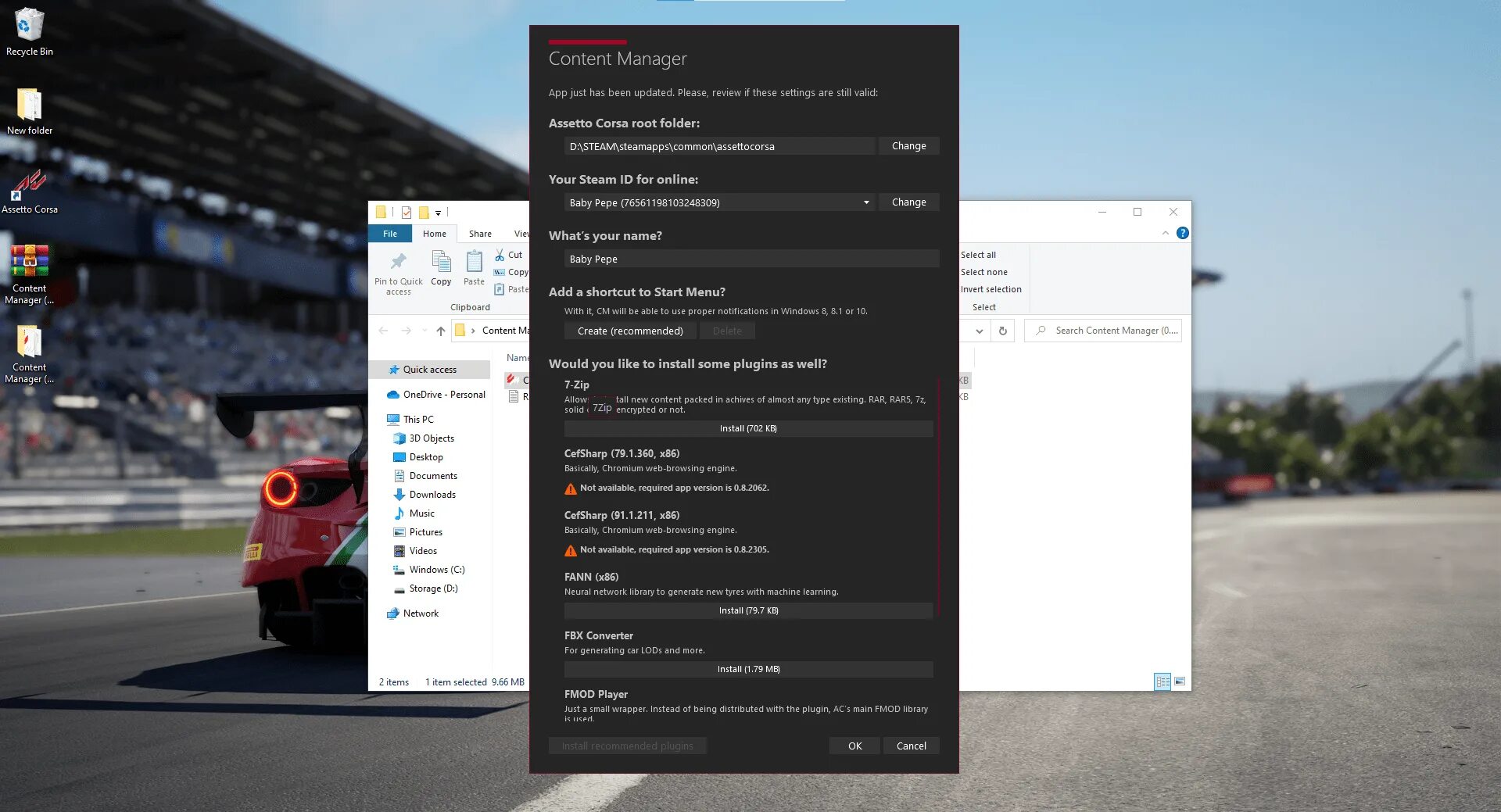Cancel the Content Manager dialog
The height and width of the screenshot is (812, 1501).
click(911, 746)
